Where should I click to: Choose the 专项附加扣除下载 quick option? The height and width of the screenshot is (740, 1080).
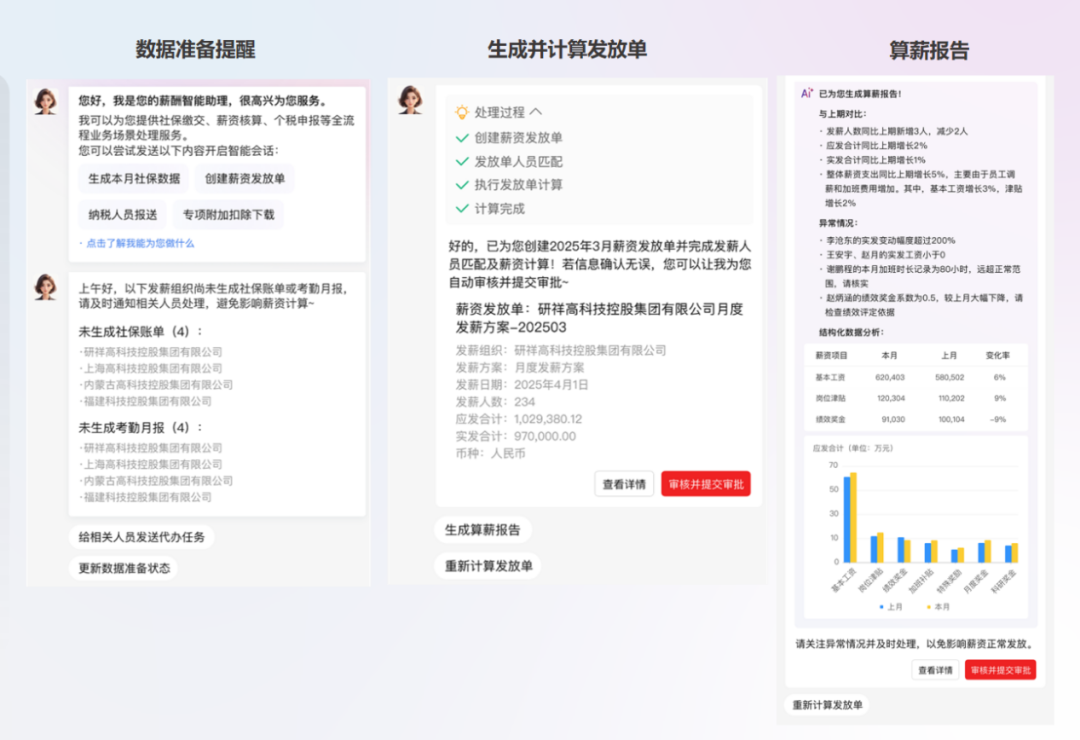click(227, 214)
